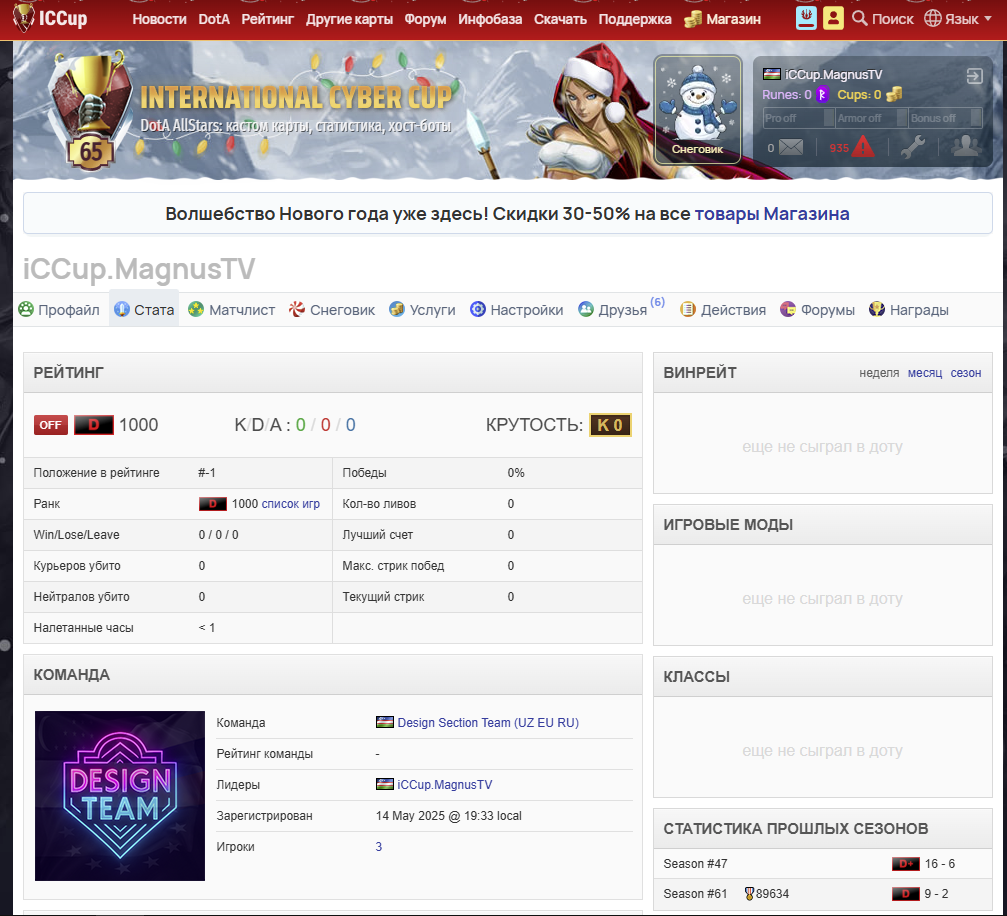Screen dimensions: 1007x916
Task: Click the Design Team logo image
Action: 120,796
